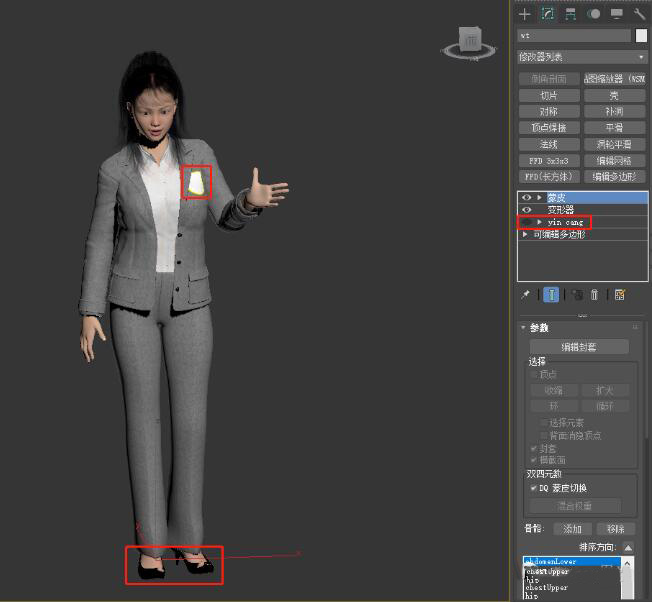The image size is (652, 602).
Task: Open the Configure Modifier Sets icon
Action: 620,295
